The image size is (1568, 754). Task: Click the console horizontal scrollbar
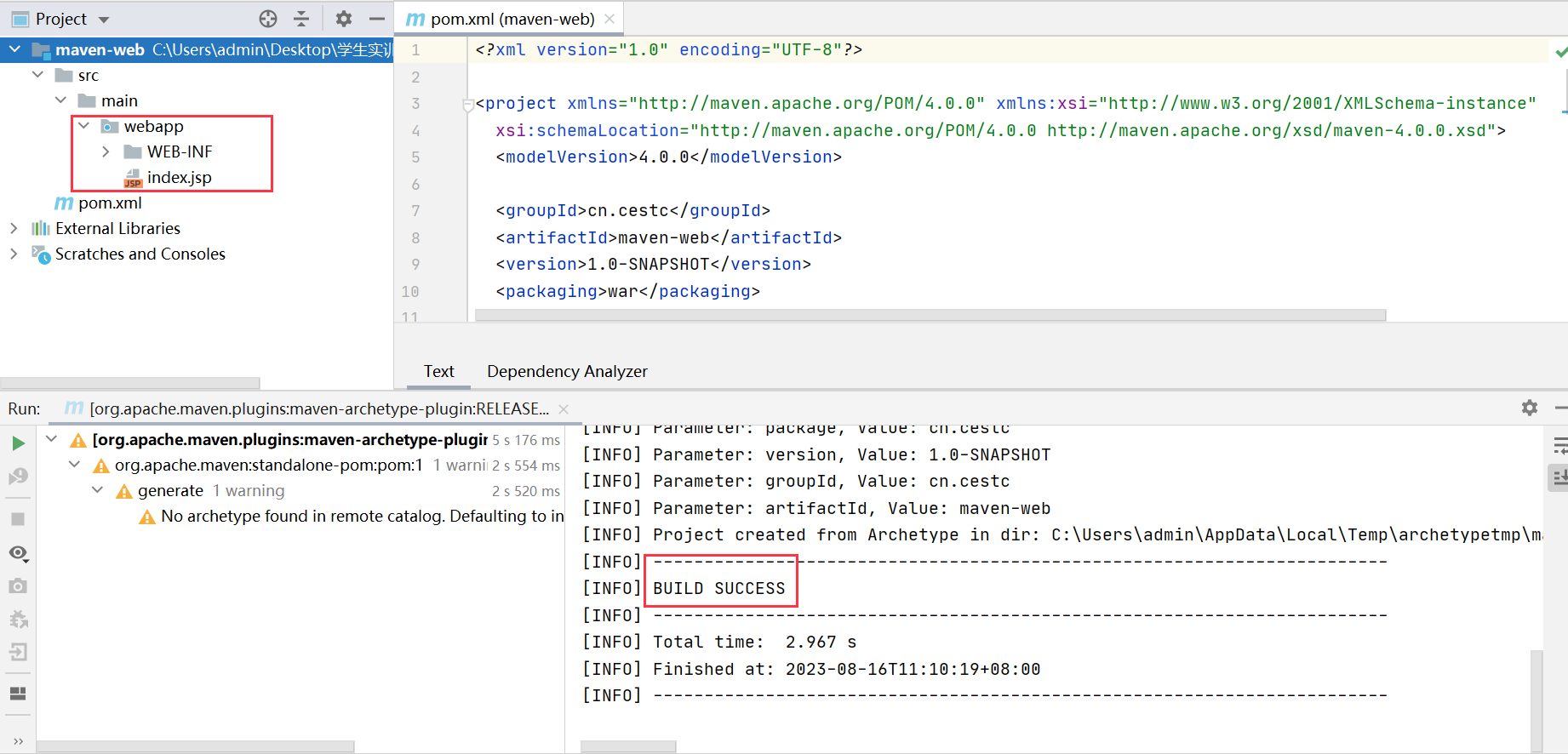[628, 746]
